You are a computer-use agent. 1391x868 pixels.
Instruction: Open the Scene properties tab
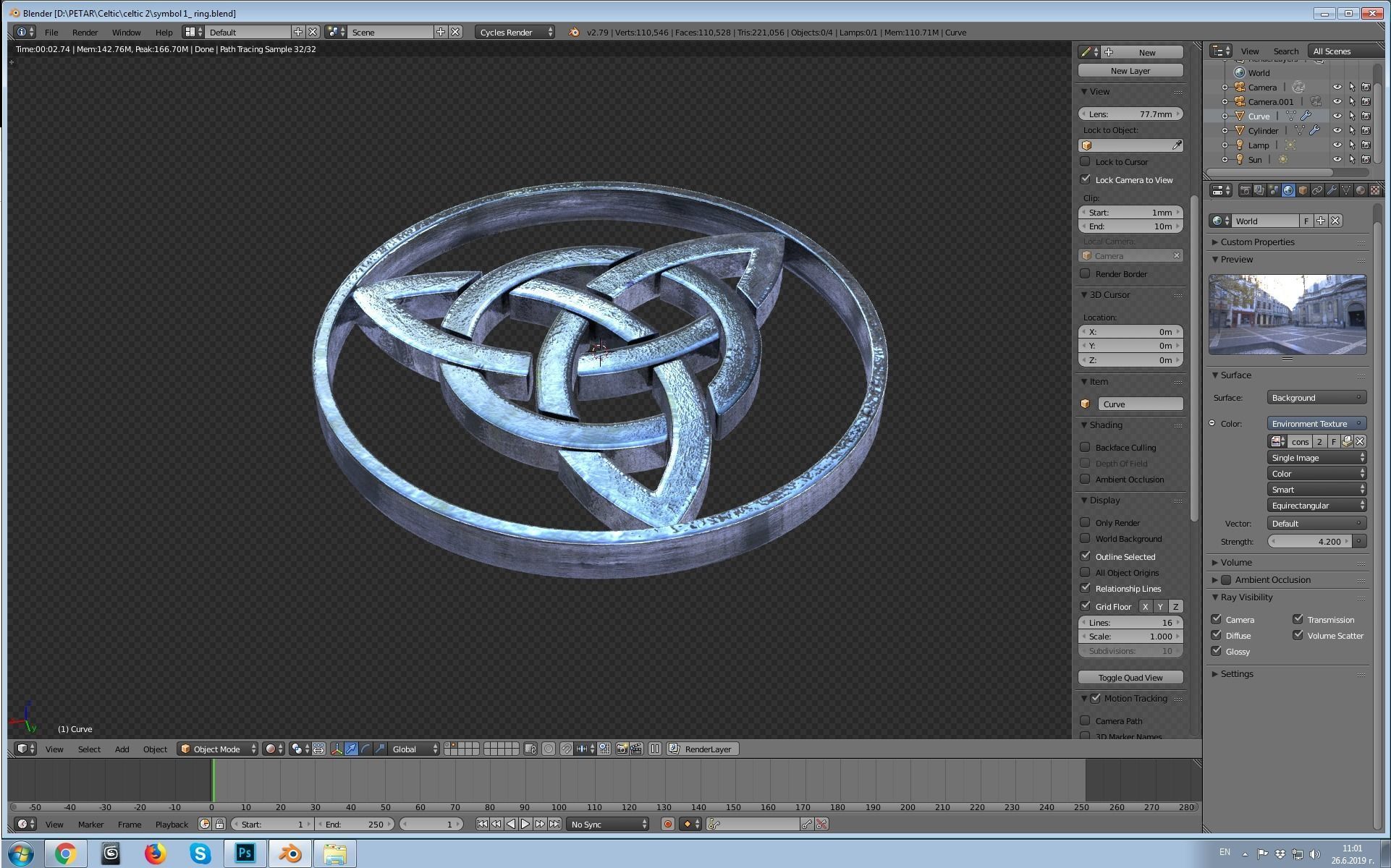tap(1274, 190)
